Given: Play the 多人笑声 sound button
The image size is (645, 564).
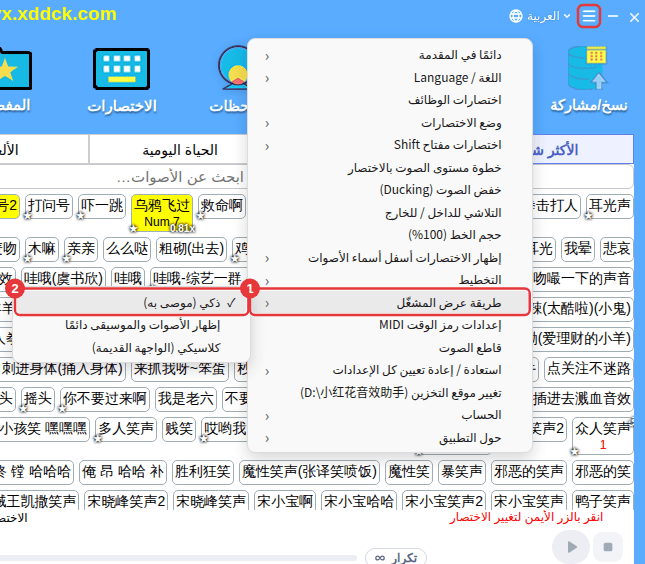Looking at the screenshot, I should coord(126,429).
